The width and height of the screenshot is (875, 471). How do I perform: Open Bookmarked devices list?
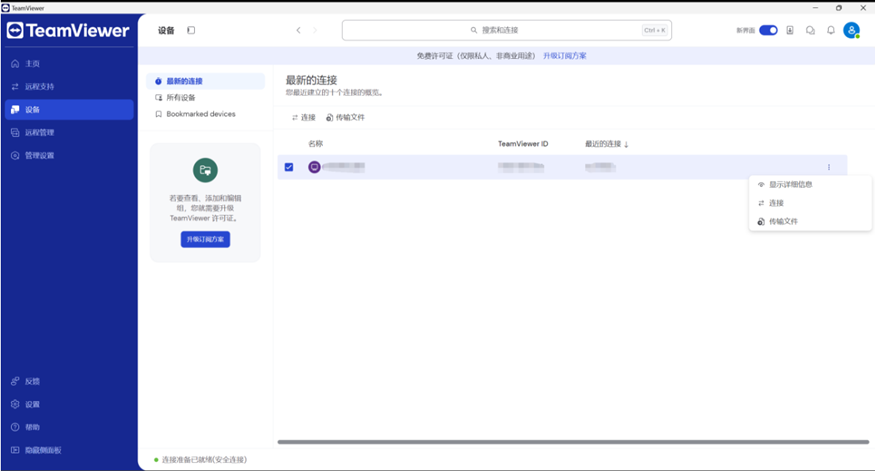pyautogui.click(x=205, y=114)
